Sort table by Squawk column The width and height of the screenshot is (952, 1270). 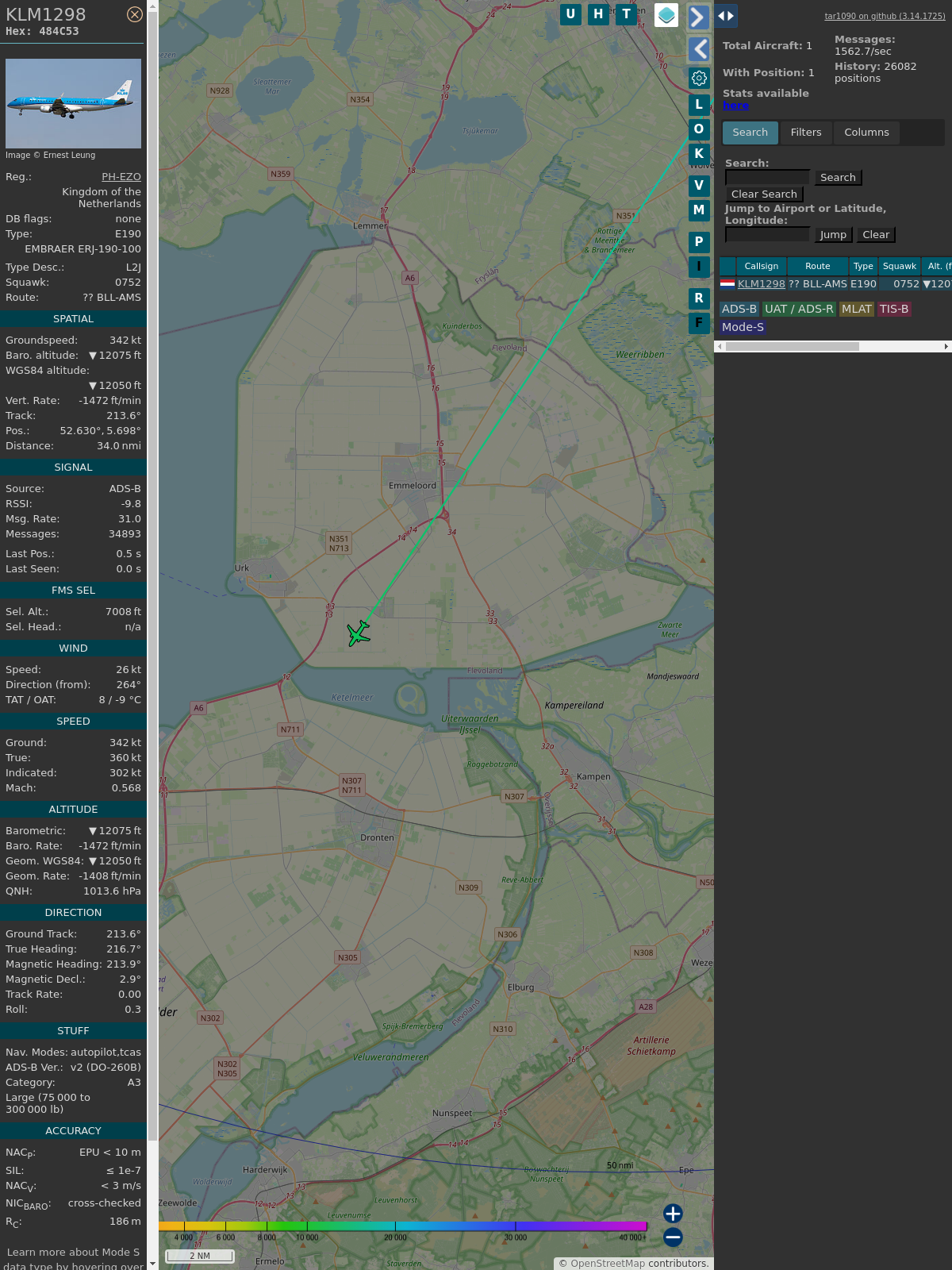[x=900, y=267]
